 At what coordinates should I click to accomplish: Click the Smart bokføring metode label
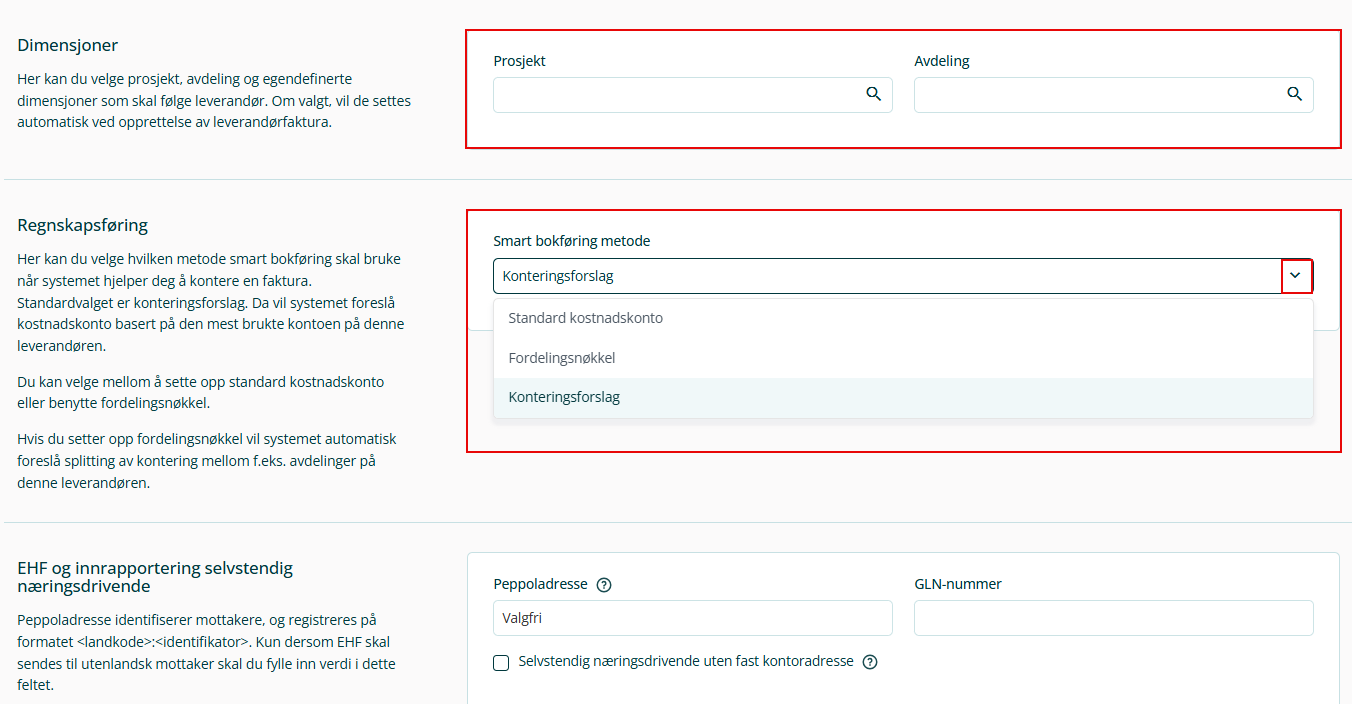tap(572, 241)
